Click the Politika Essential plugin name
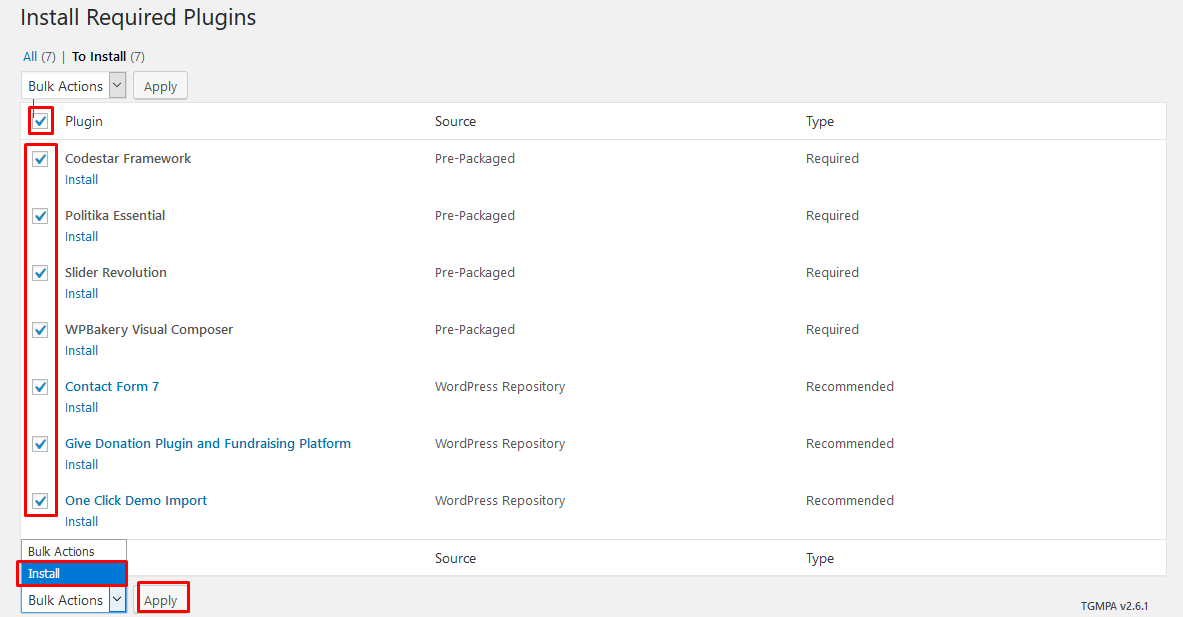The width and height of the screenshot is (1183, 617). point(115,215)
